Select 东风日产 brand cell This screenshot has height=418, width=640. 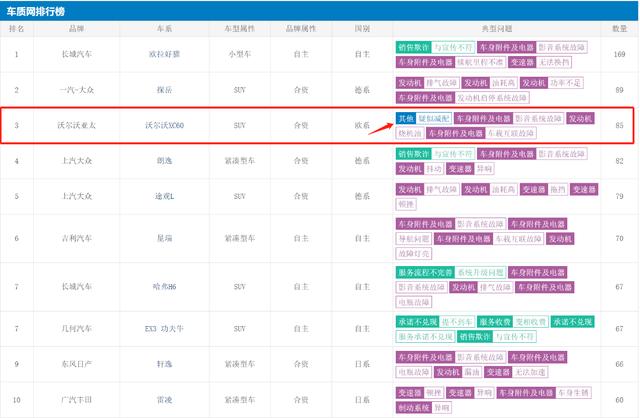(76, 364)
